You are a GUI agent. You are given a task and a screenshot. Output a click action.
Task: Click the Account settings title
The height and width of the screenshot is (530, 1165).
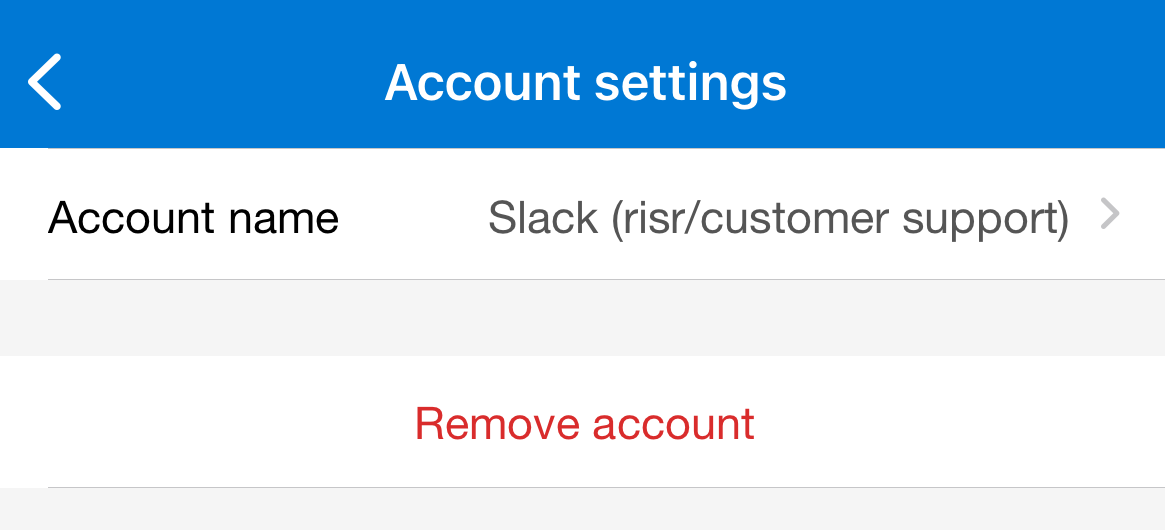(x=585, y=81)
